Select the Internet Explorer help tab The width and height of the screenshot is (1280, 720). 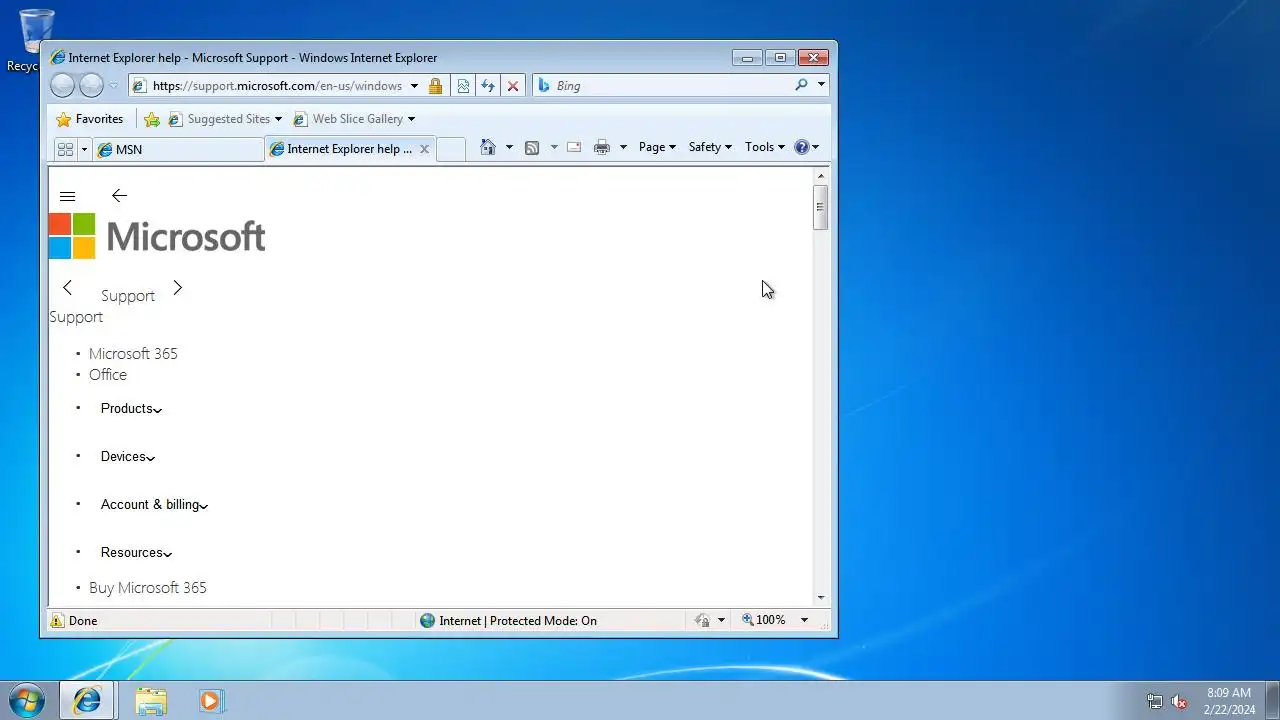[343, 149]
